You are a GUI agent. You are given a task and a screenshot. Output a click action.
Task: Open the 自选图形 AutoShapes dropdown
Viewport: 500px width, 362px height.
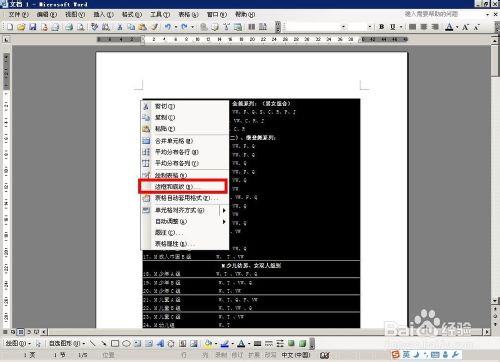pos(67,343)
